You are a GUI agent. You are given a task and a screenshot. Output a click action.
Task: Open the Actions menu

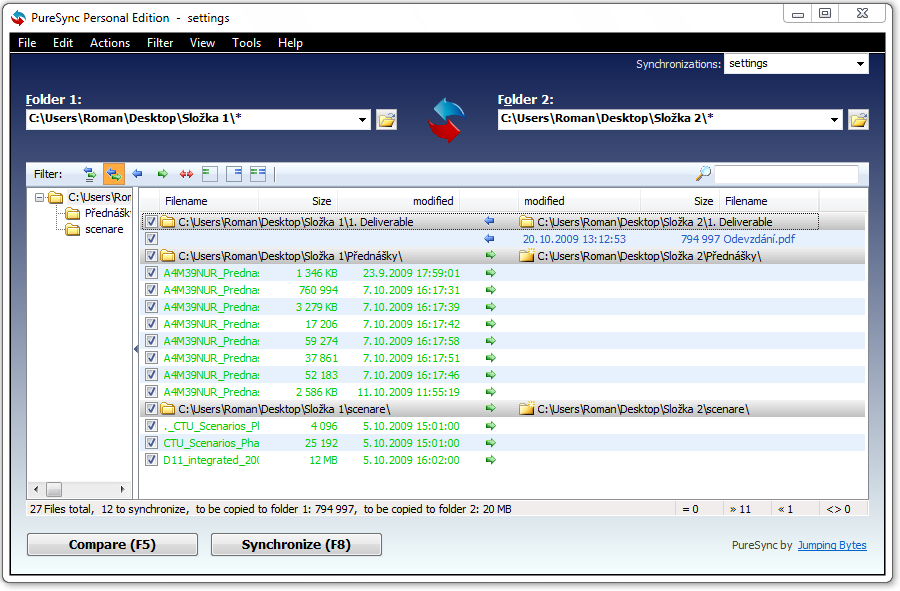(x=110, y=43)
